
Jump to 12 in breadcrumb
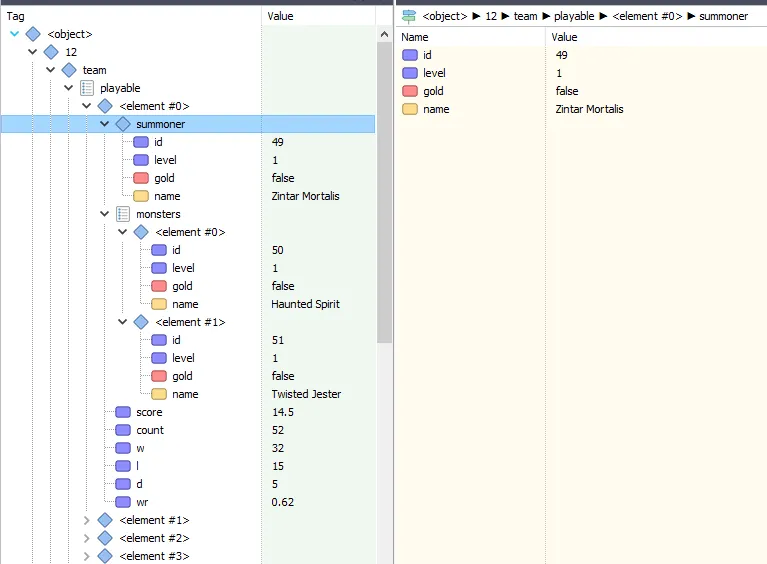tap(491, 16)
